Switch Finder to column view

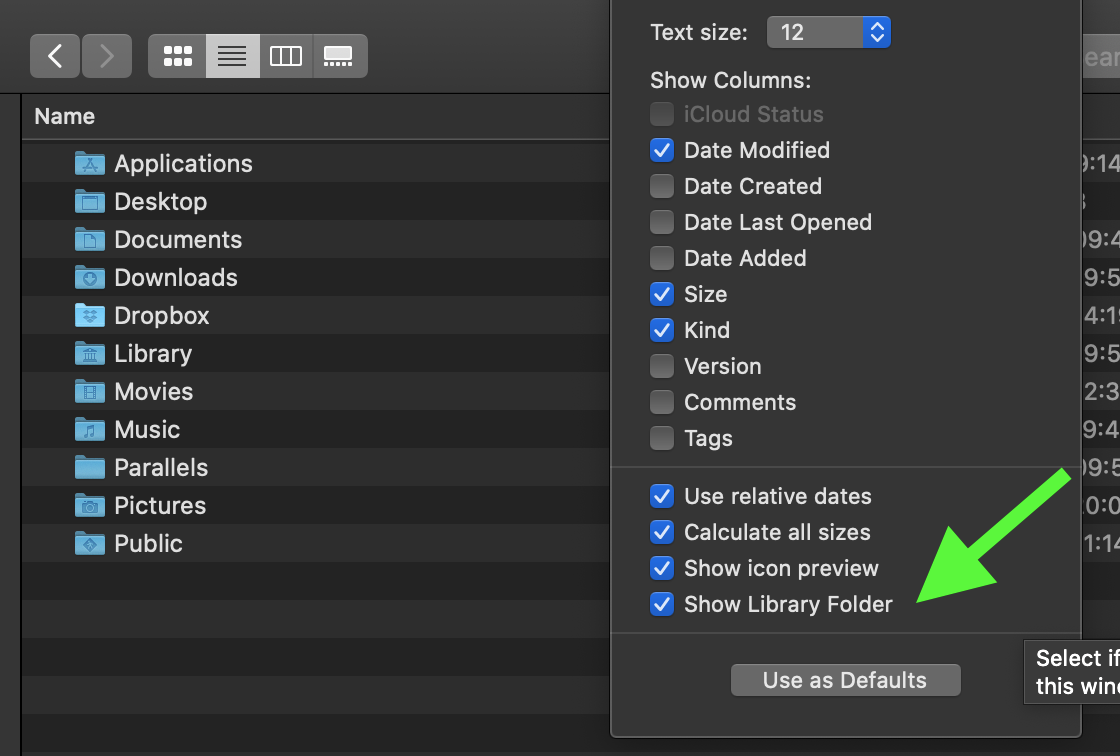click(286, 56)
